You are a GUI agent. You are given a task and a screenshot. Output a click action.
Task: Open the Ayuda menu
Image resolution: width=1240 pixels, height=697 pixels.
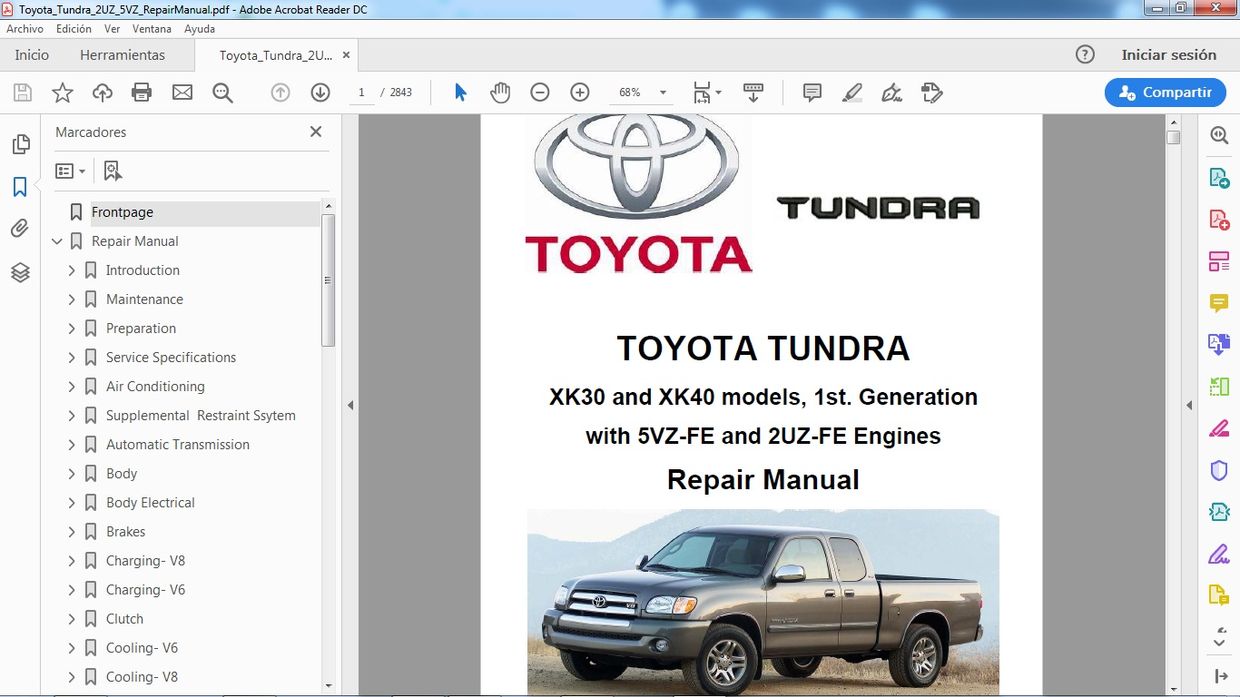point(200,29)
